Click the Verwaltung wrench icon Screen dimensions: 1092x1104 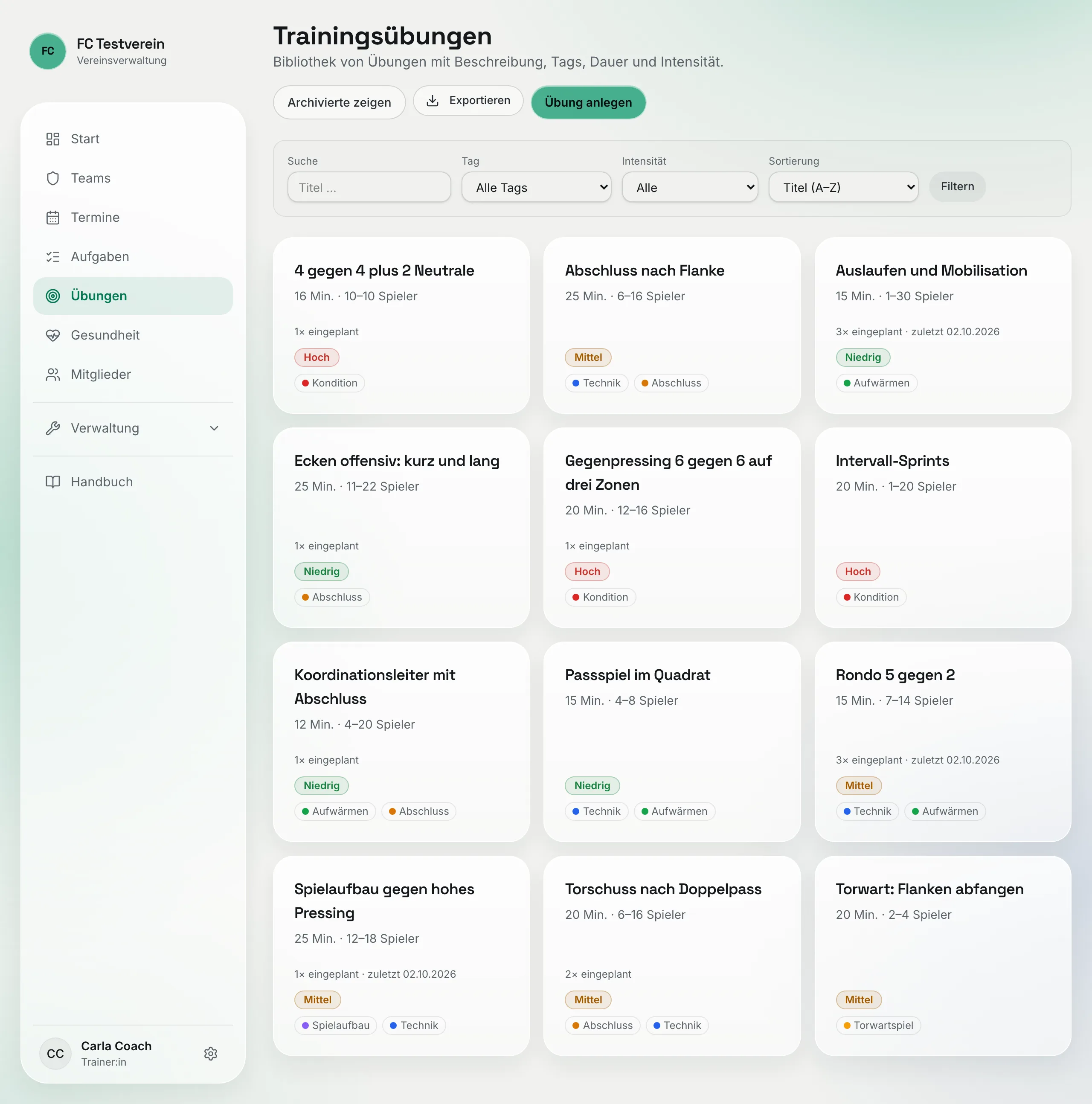click(x=52, y=429)
